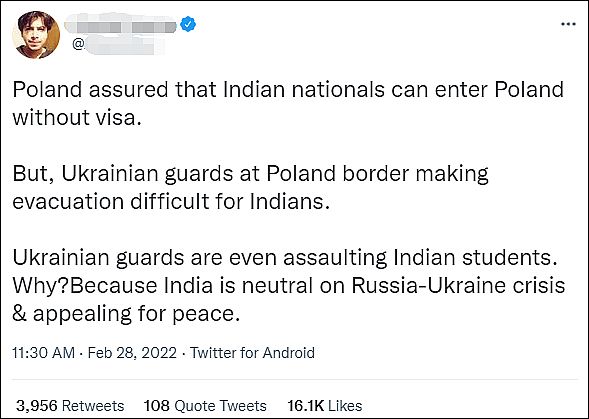Click the paragraph starting 'Poland assured that'
589x419 pixels.
288,103
